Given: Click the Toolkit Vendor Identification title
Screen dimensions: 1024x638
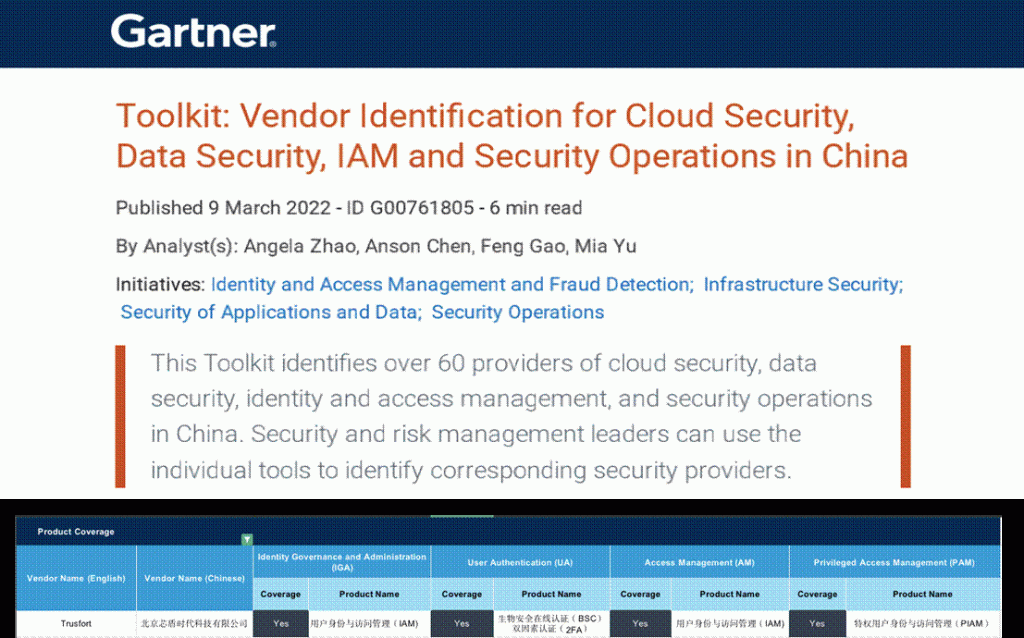Looking at the screenshot, I should coord(512,136).
